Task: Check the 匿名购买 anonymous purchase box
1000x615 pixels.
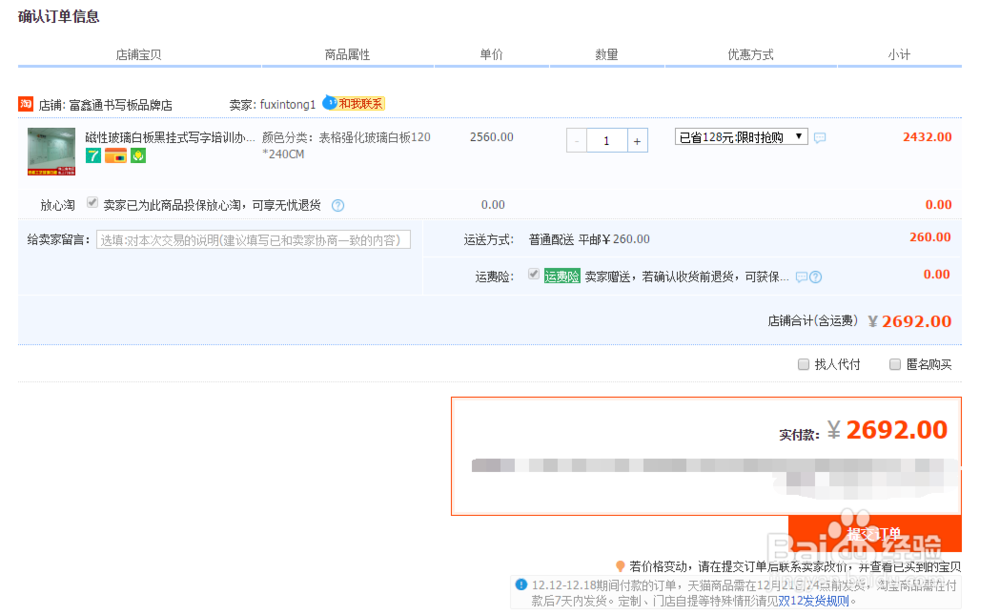Action: 894,363
